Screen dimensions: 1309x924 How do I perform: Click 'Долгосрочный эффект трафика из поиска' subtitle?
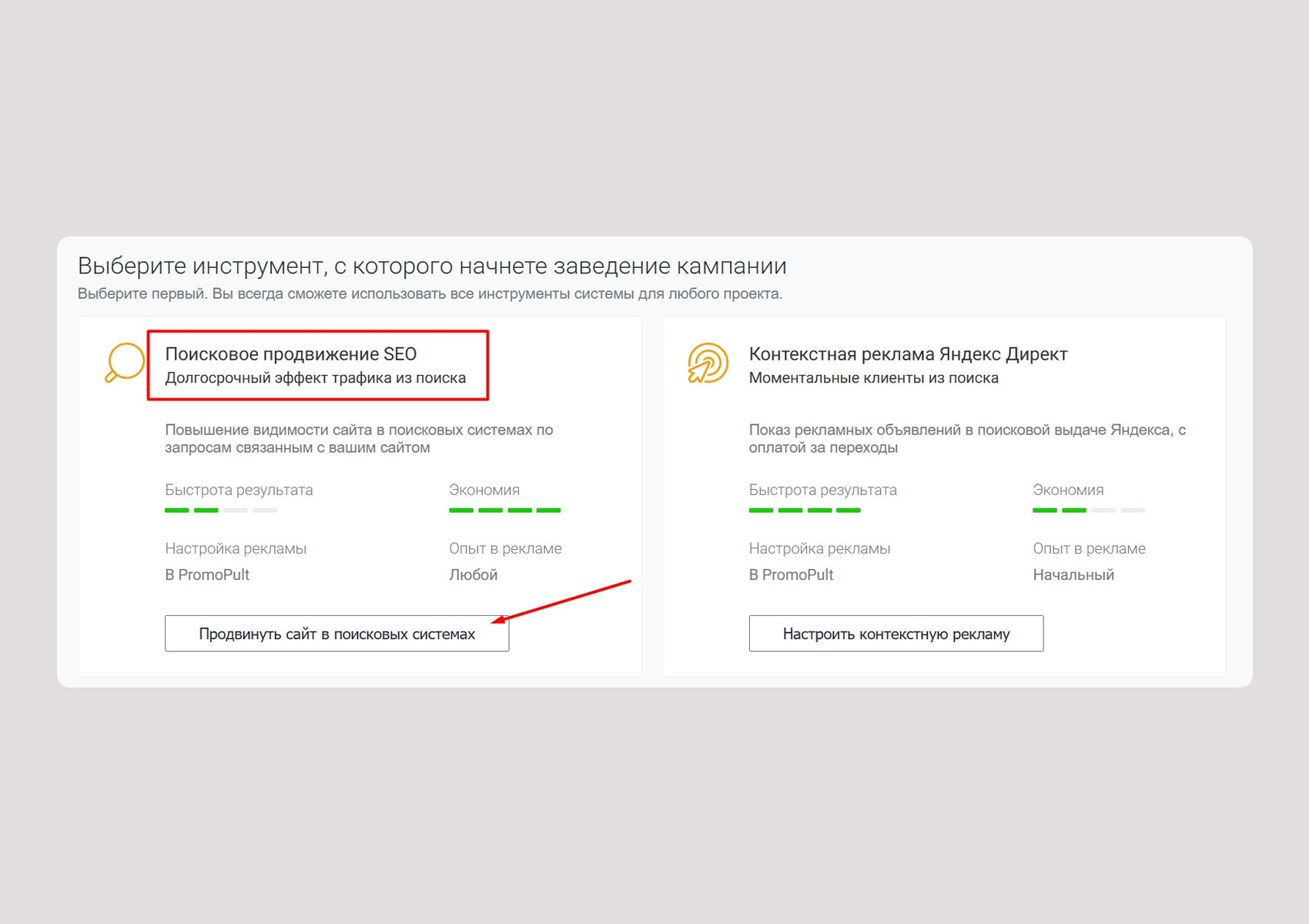pyautogui.click(x=315, y=378)
